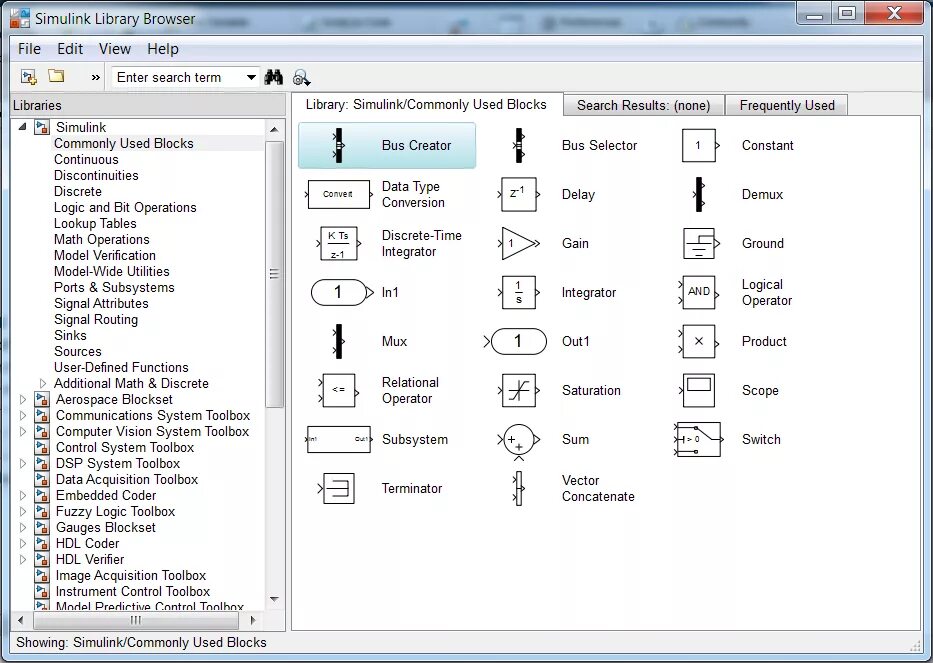933x663 pixels.
Task: Expand the DSP System Toolbox node
Action: [23, 464]
